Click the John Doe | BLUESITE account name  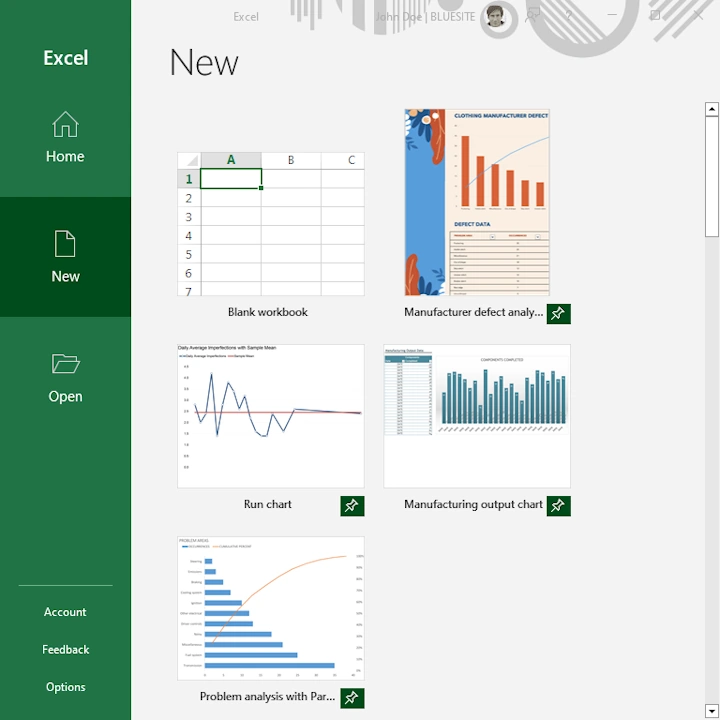click(425, 17)
